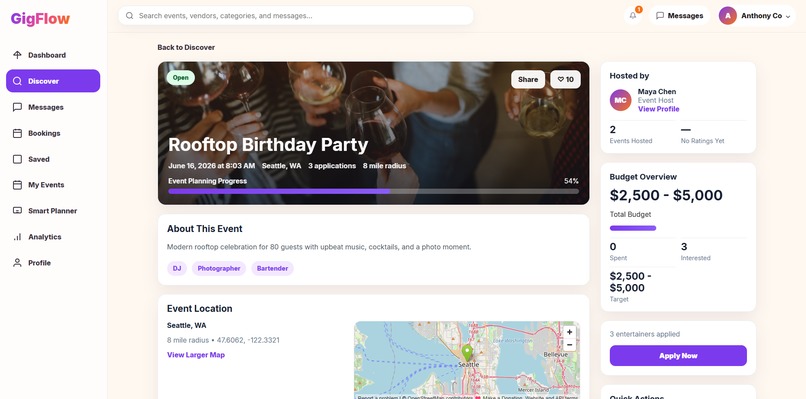Click the Rooftop Birthday Party title
806x399 pixels.
(x=268, y=144)
